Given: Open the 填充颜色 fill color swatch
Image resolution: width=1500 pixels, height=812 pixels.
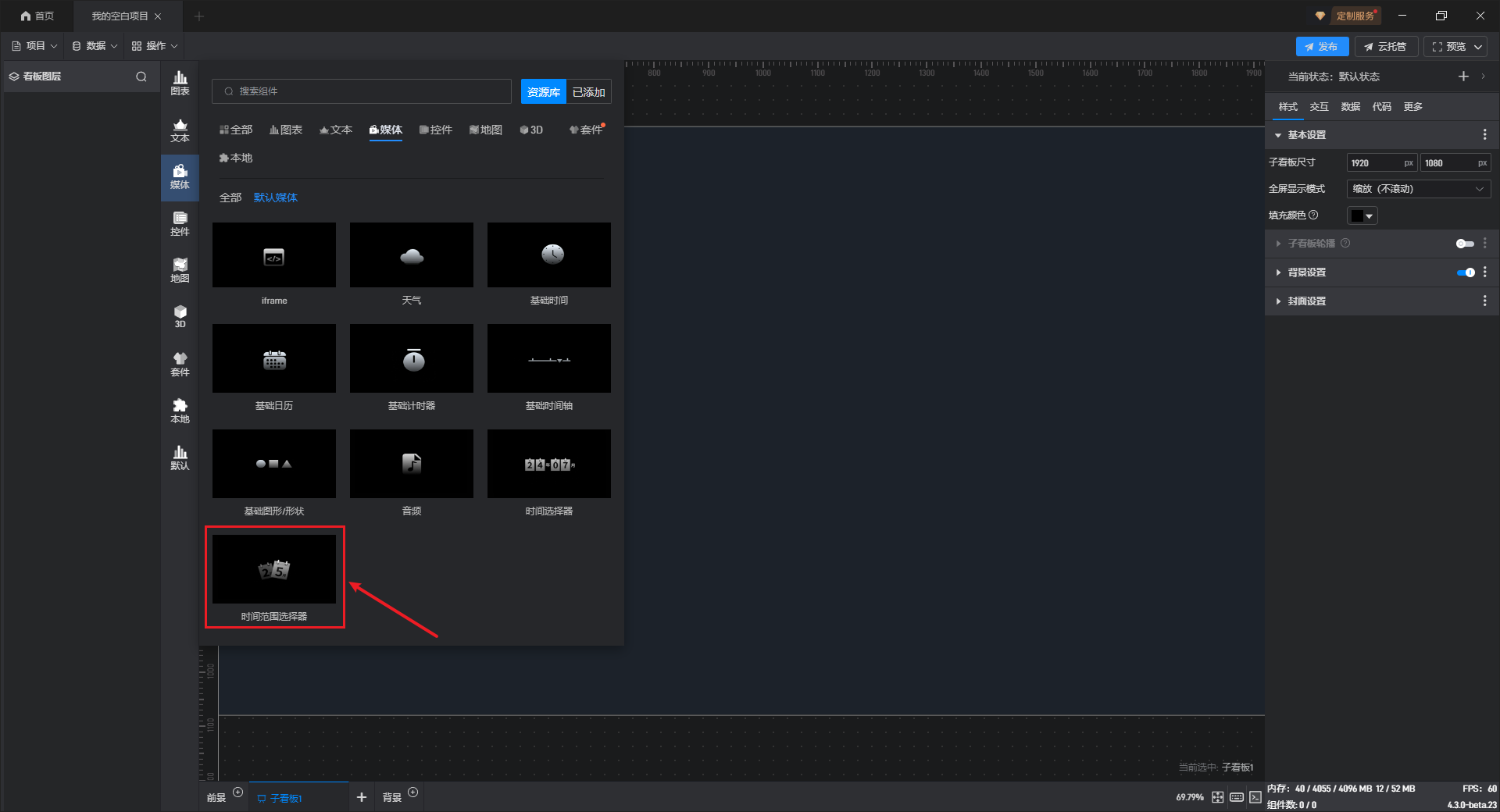Looking at the screenshot, I should (1362, 215).
